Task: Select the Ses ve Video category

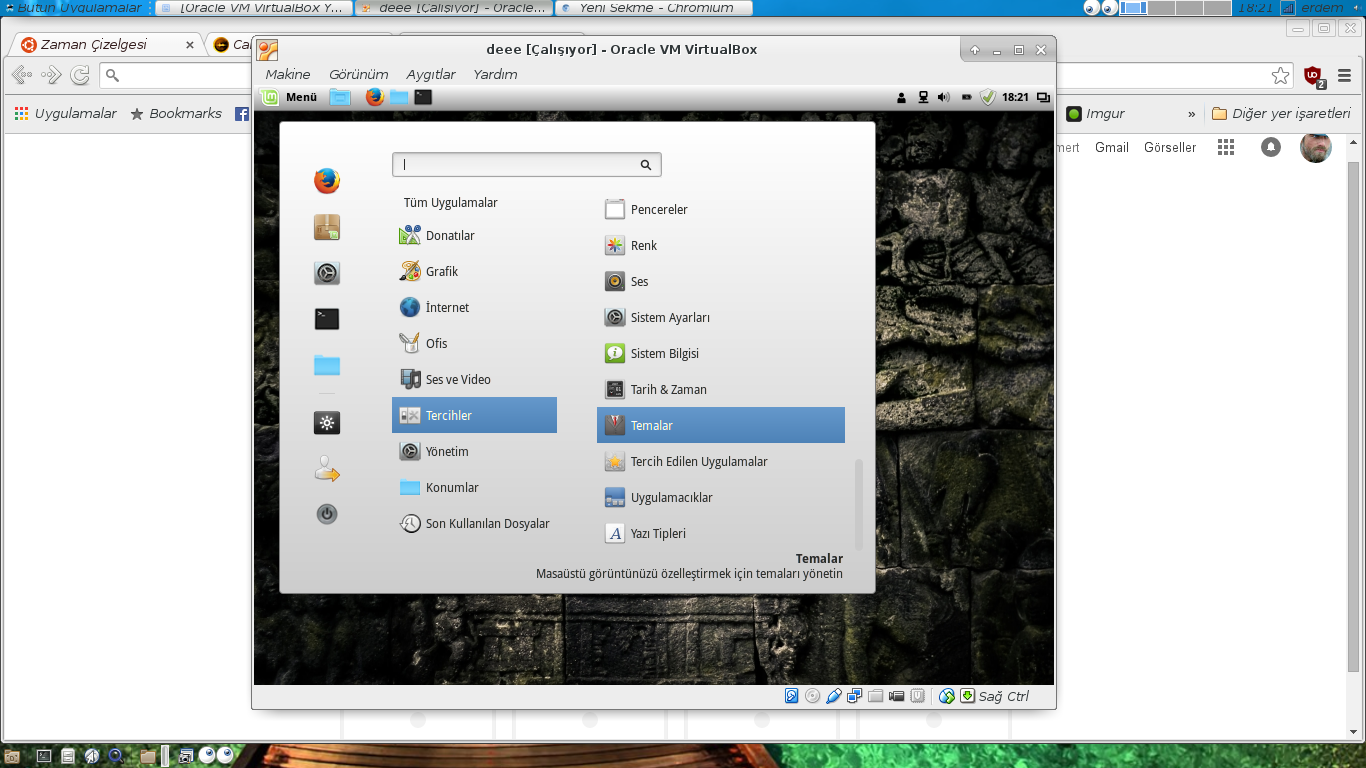Action: 474,379
